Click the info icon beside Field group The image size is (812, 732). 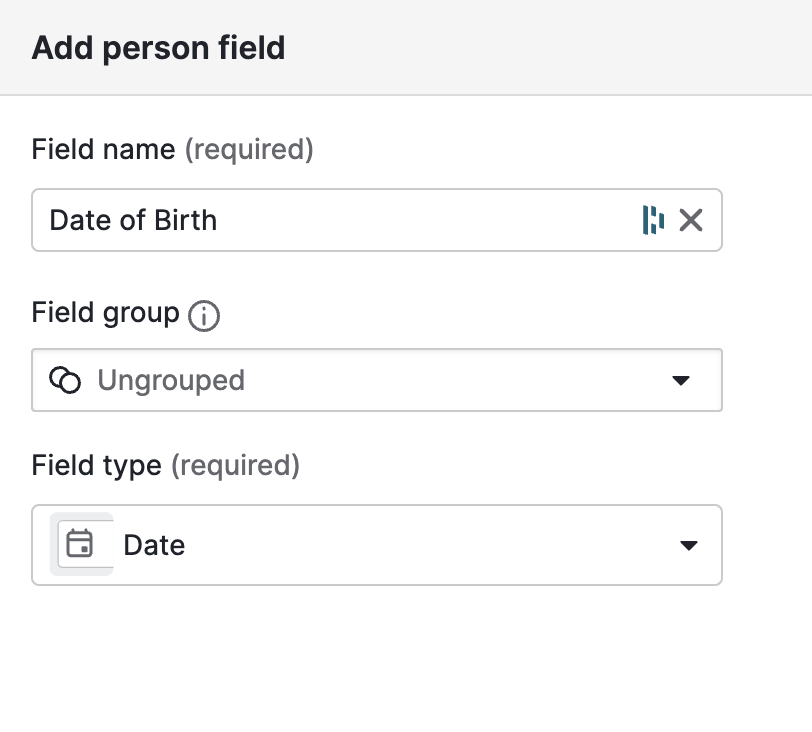click(x=204, y=317)
